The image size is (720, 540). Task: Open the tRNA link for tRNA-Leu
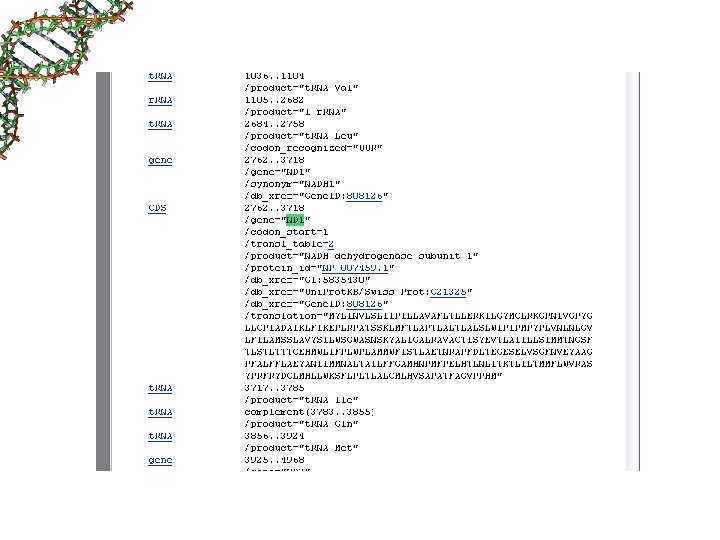click(x=160, y=124)
